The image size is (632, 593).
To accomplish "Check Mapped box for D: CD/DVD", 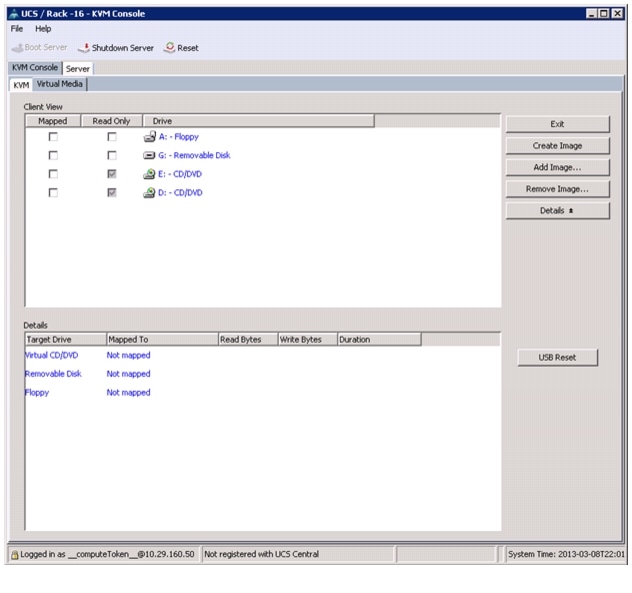I will [53, 193].
